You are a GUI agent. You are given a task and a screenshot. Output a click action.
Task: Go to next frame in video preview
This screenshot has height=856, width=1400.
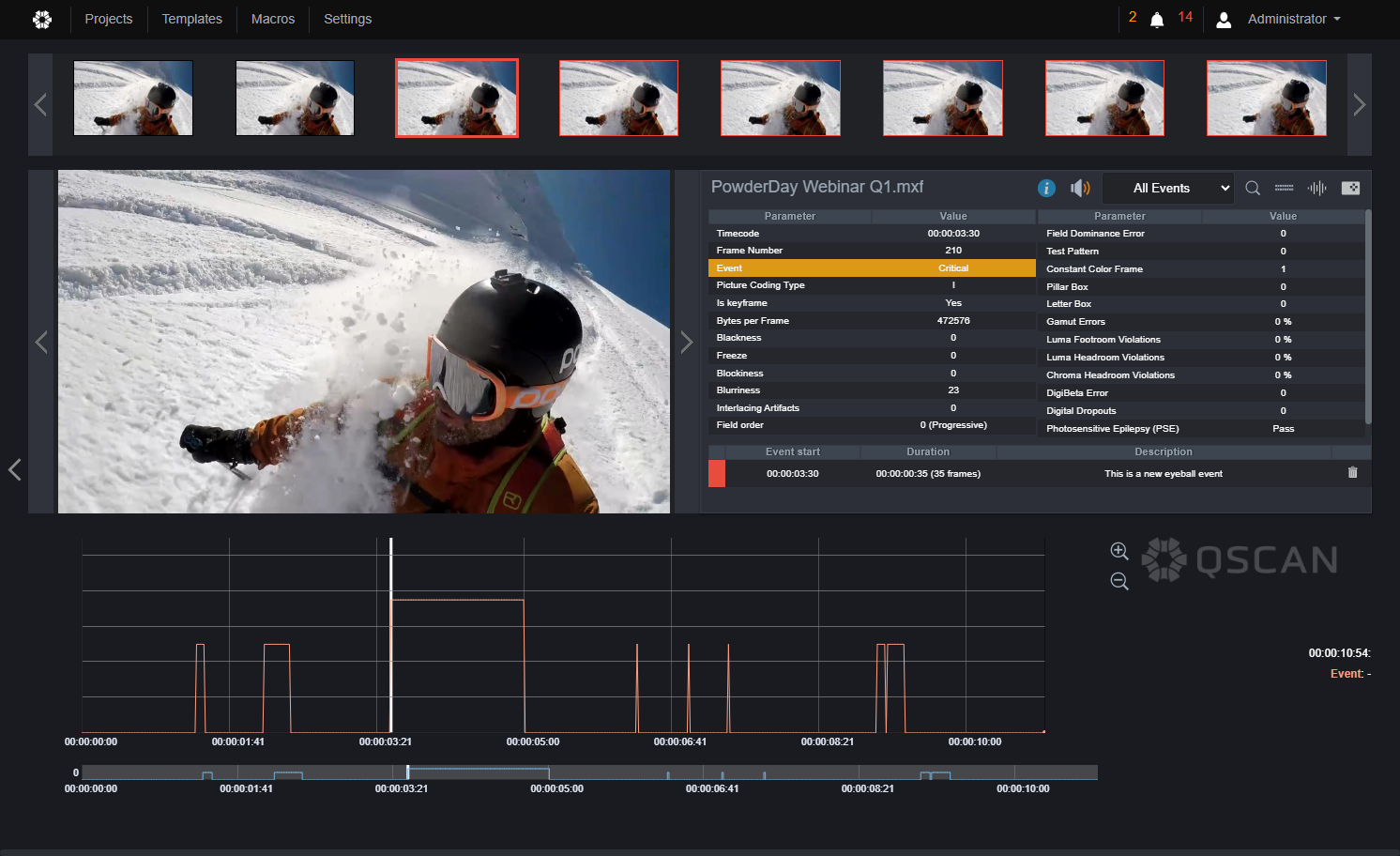click(686, 342)
